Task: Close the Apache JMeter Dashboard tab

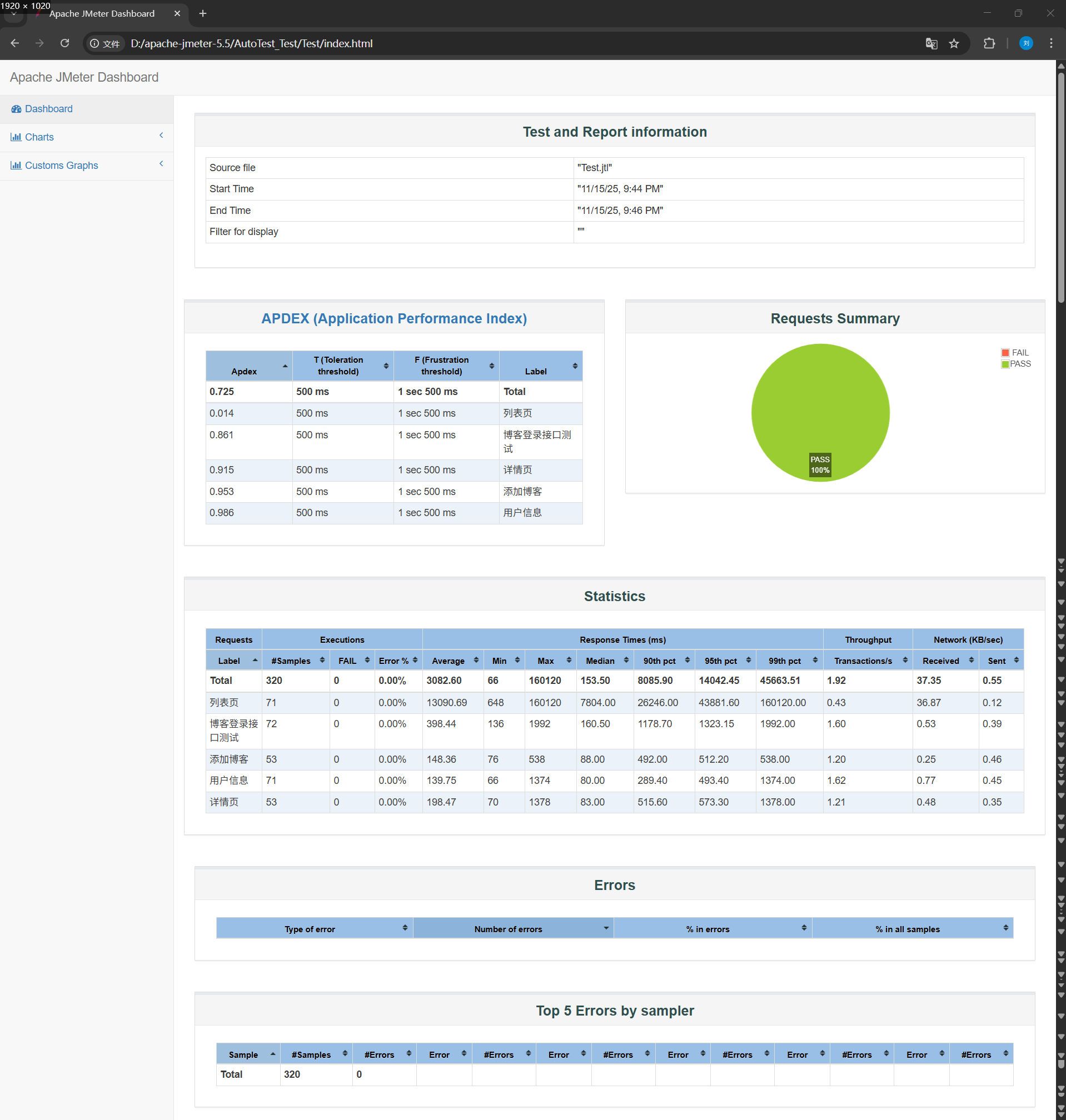Action: [177, 14]
